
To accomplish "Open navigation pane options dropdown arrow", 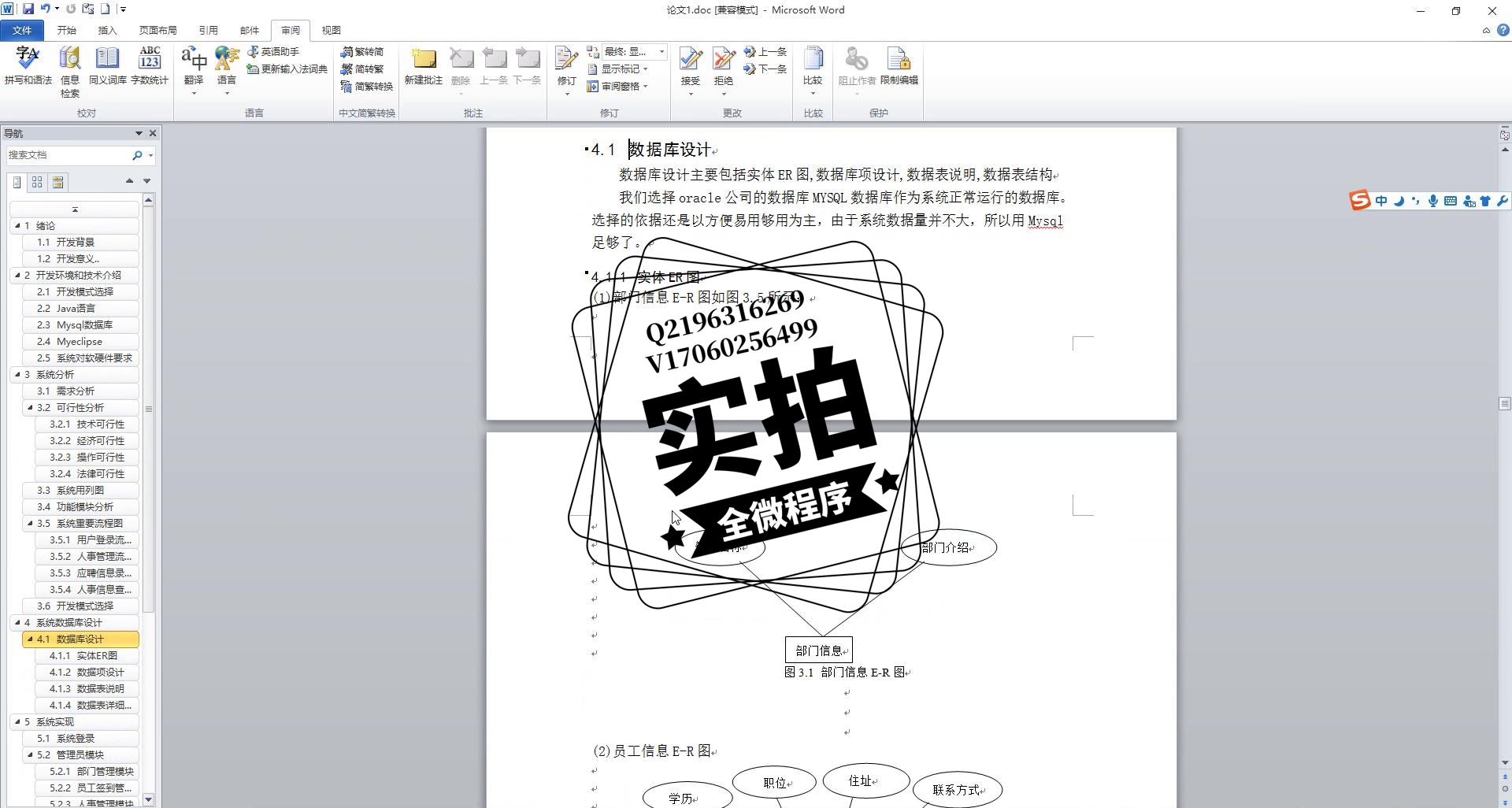I will [x=139, y=133].
